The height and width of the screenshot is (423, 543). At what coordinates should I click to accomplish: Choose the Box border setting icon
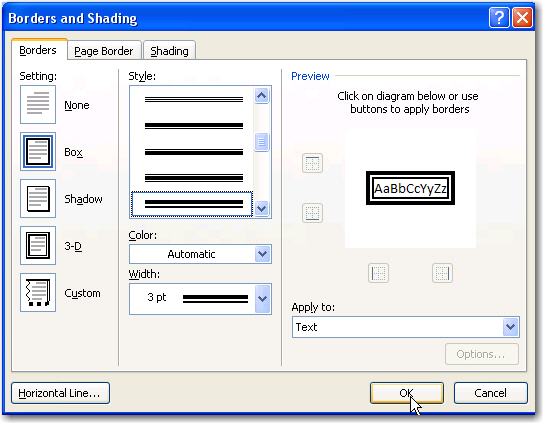(38, 151)
